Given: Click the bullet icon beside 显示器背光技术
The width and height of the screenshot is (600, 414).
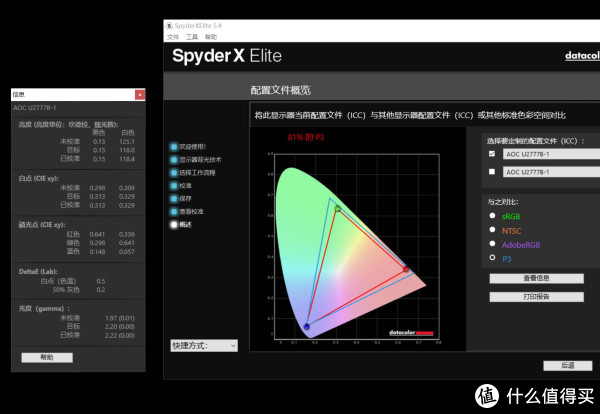Looking at the screenshot, I should point(174,160).
